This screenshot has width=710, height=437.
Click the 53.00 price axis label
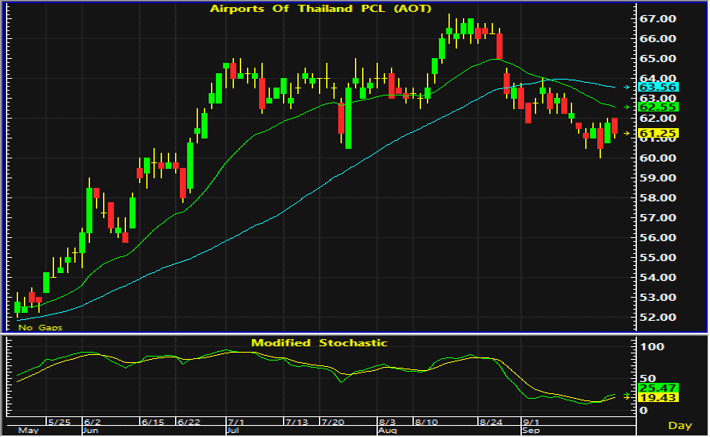pos(657,298)
